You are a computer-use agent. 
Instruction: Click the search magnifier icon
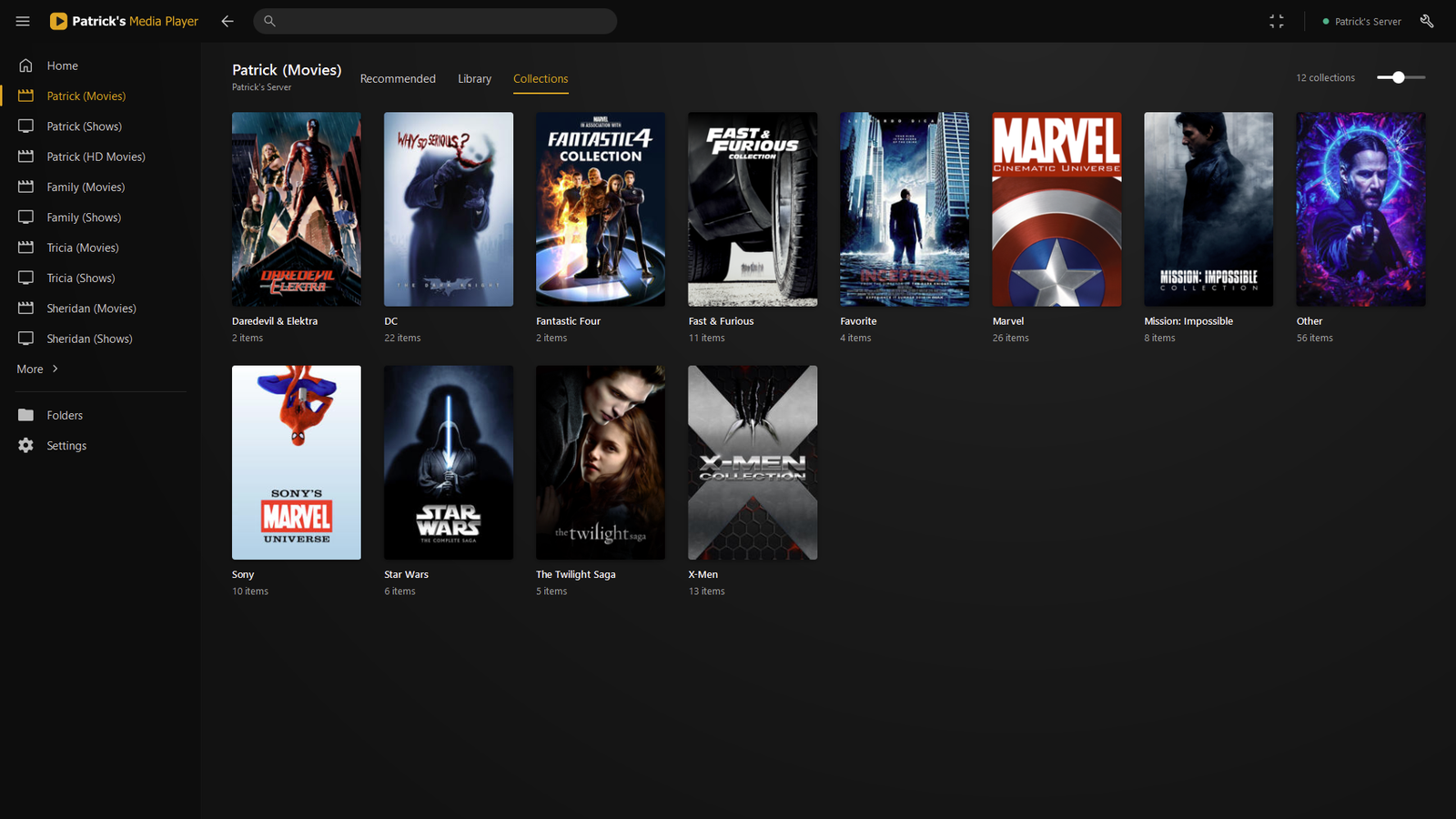tap(269, 21)
